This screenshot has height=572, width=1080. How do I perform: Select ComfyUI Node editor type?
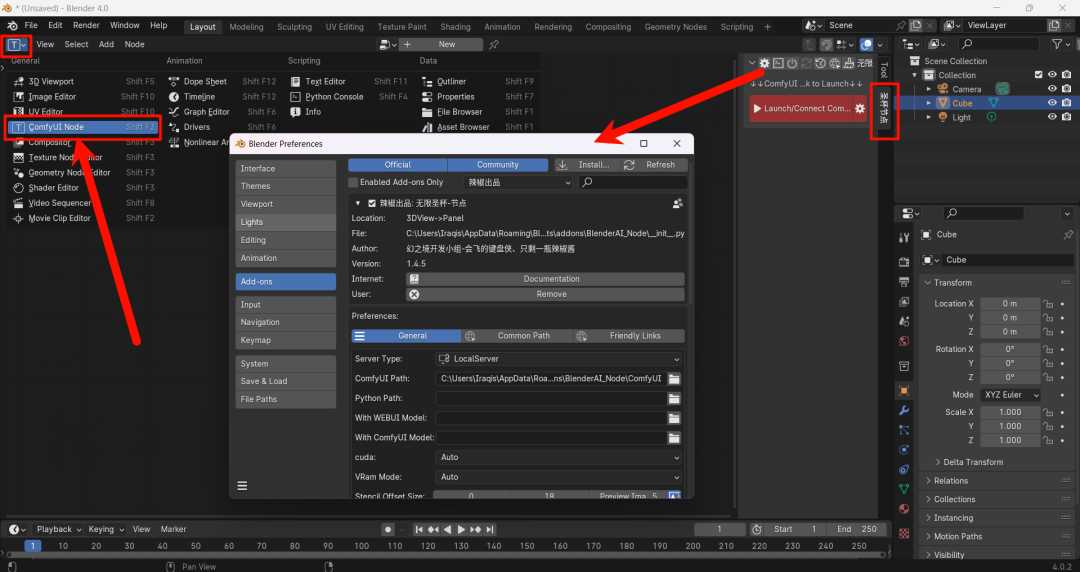pyautogui.click(x=83, y=127)
